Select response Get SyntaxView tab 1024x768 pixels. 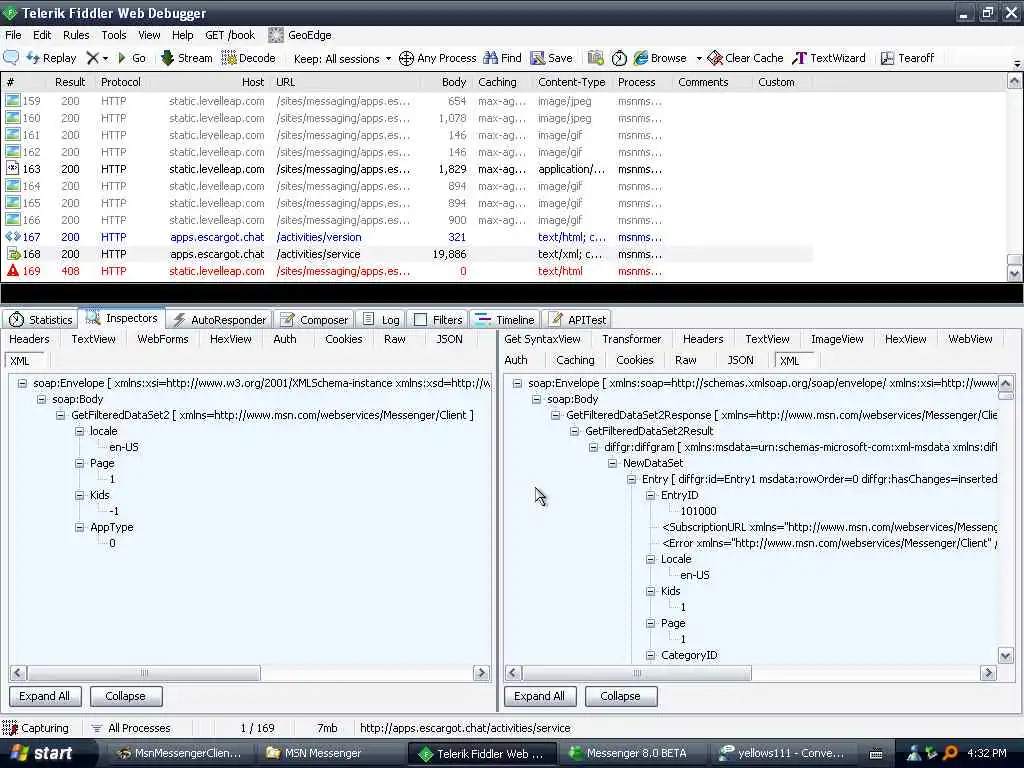point(542,339)
